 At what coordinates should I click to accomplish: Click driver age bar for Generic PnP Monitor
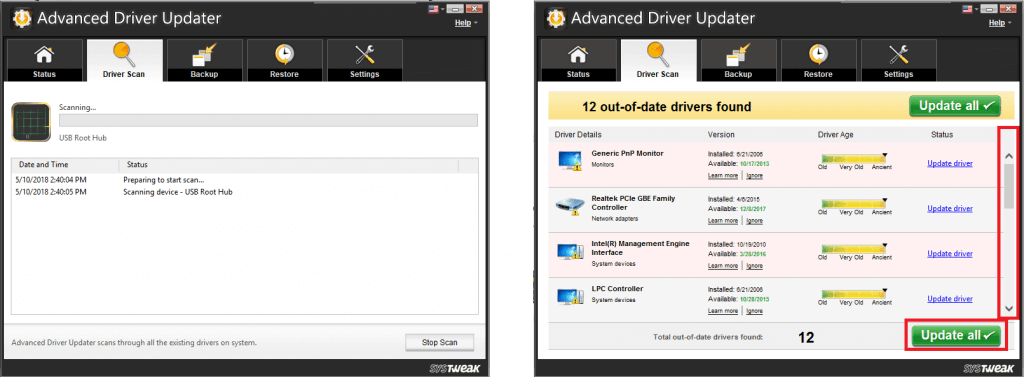pos(854,159)
